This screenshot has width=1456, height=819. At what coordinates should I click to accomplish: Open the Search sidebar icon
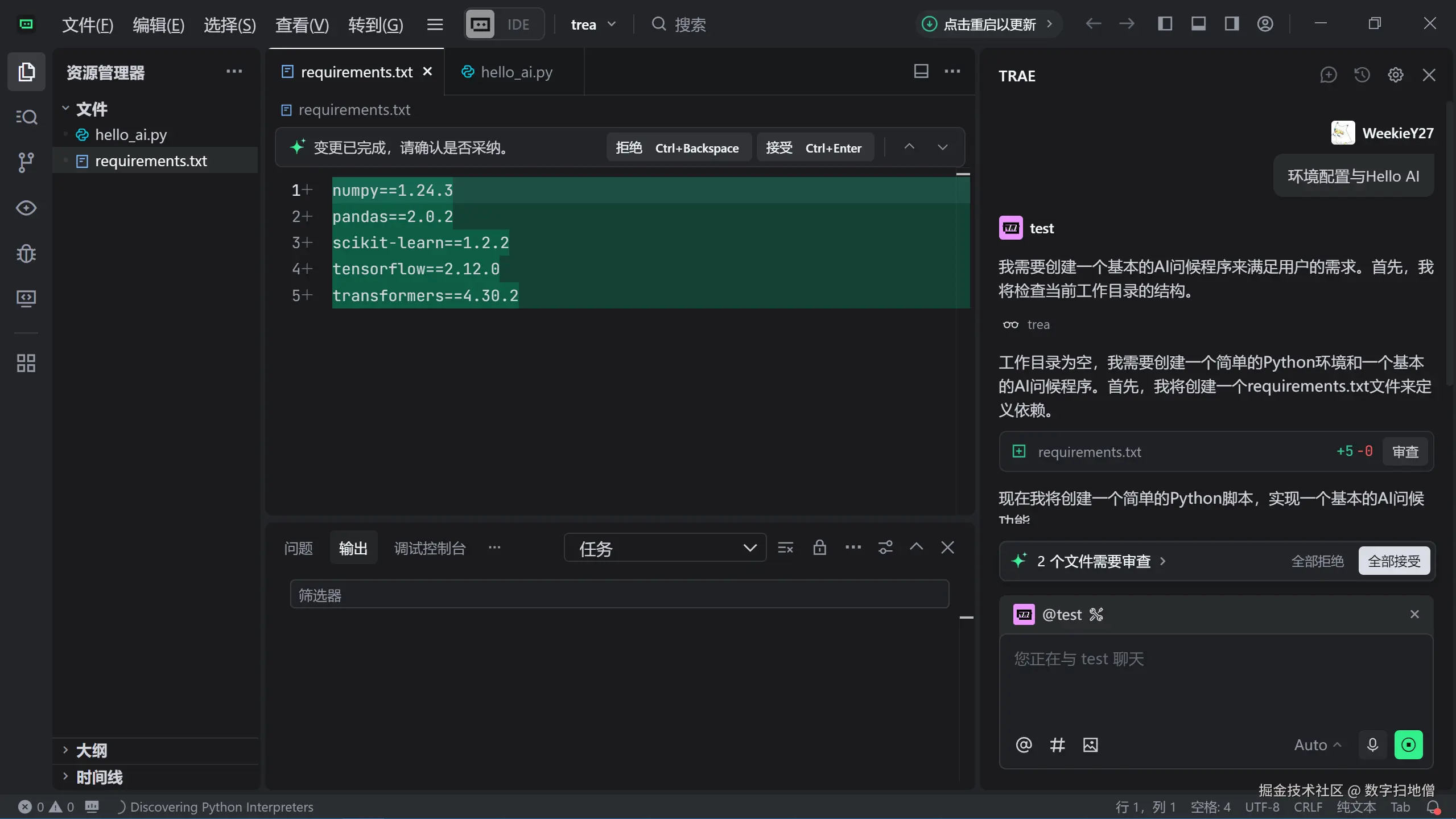26,117
